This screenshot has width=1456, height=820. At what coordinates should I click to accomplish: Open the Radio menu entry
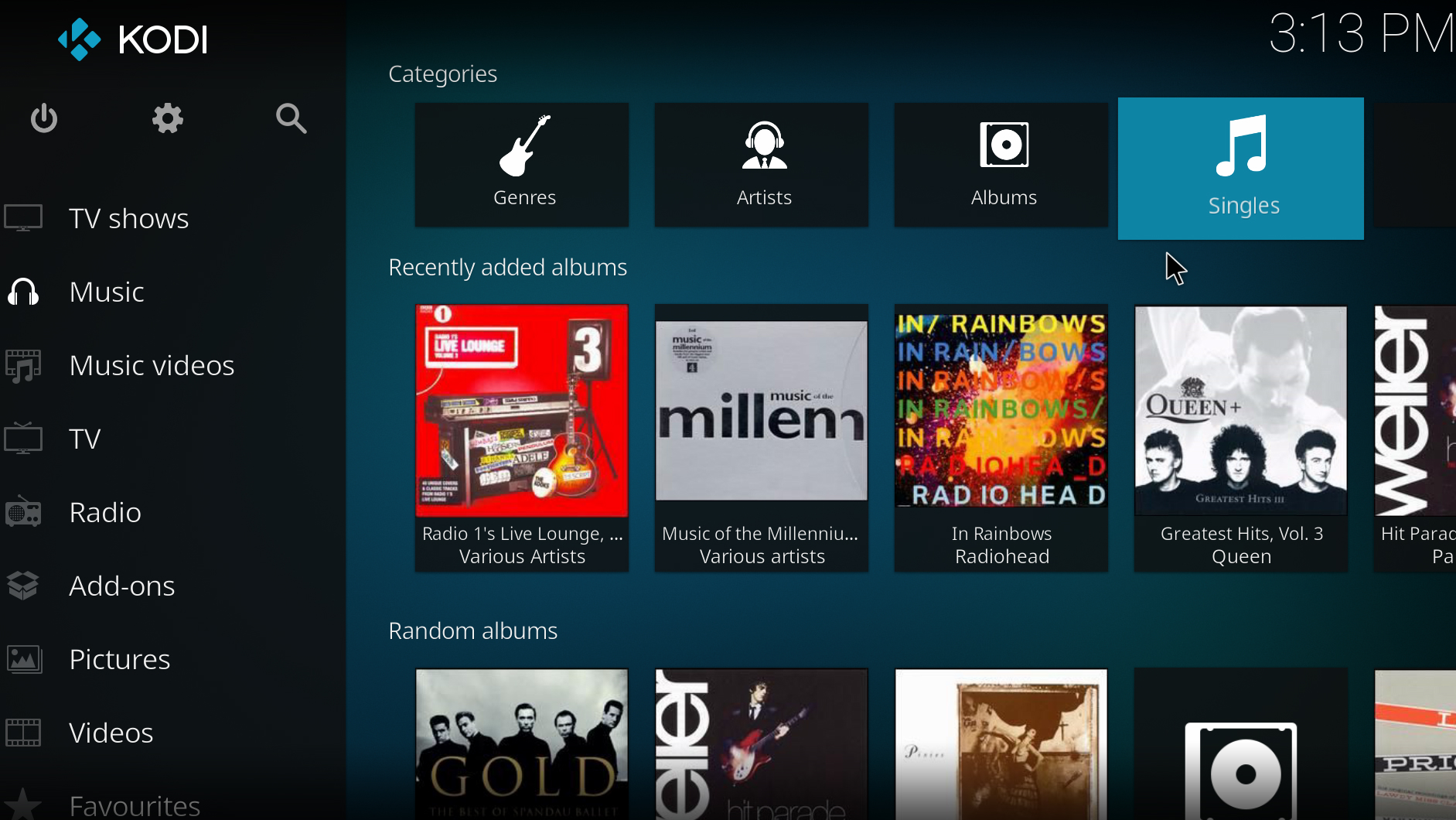105,512
